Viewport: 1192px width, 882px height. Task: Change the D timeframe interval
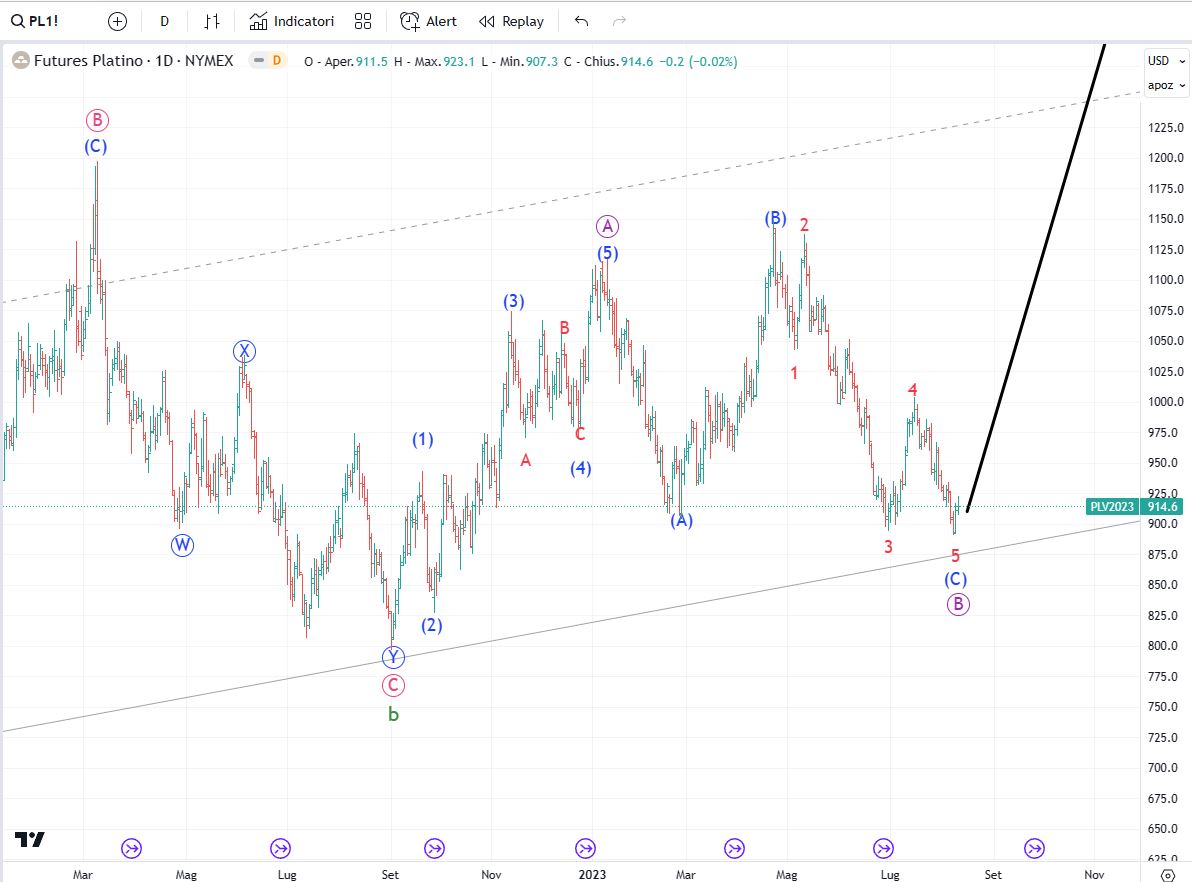[x=164, y=21]
